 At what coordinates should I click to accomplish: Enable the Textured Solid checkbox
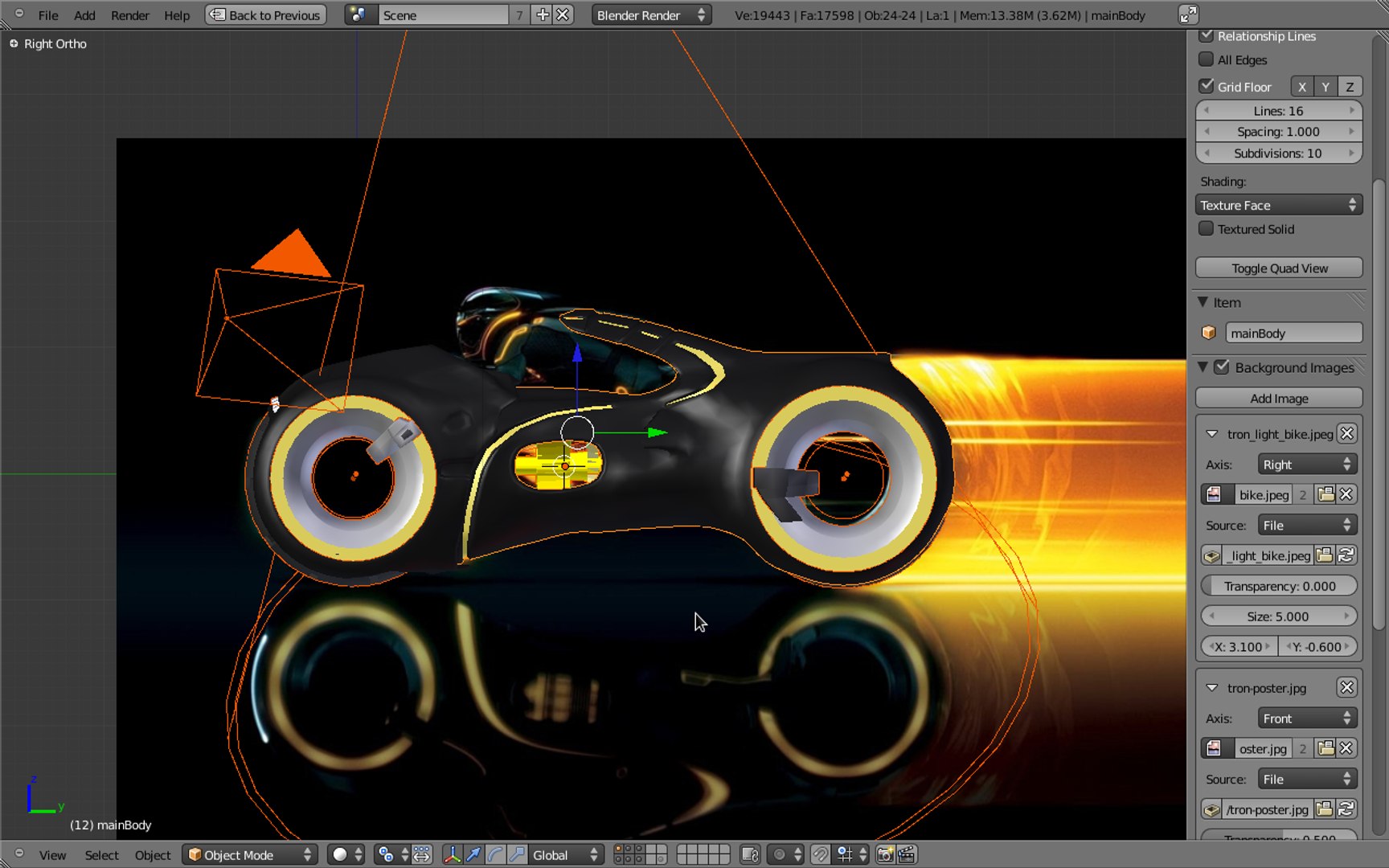[x=1206, y=229]
